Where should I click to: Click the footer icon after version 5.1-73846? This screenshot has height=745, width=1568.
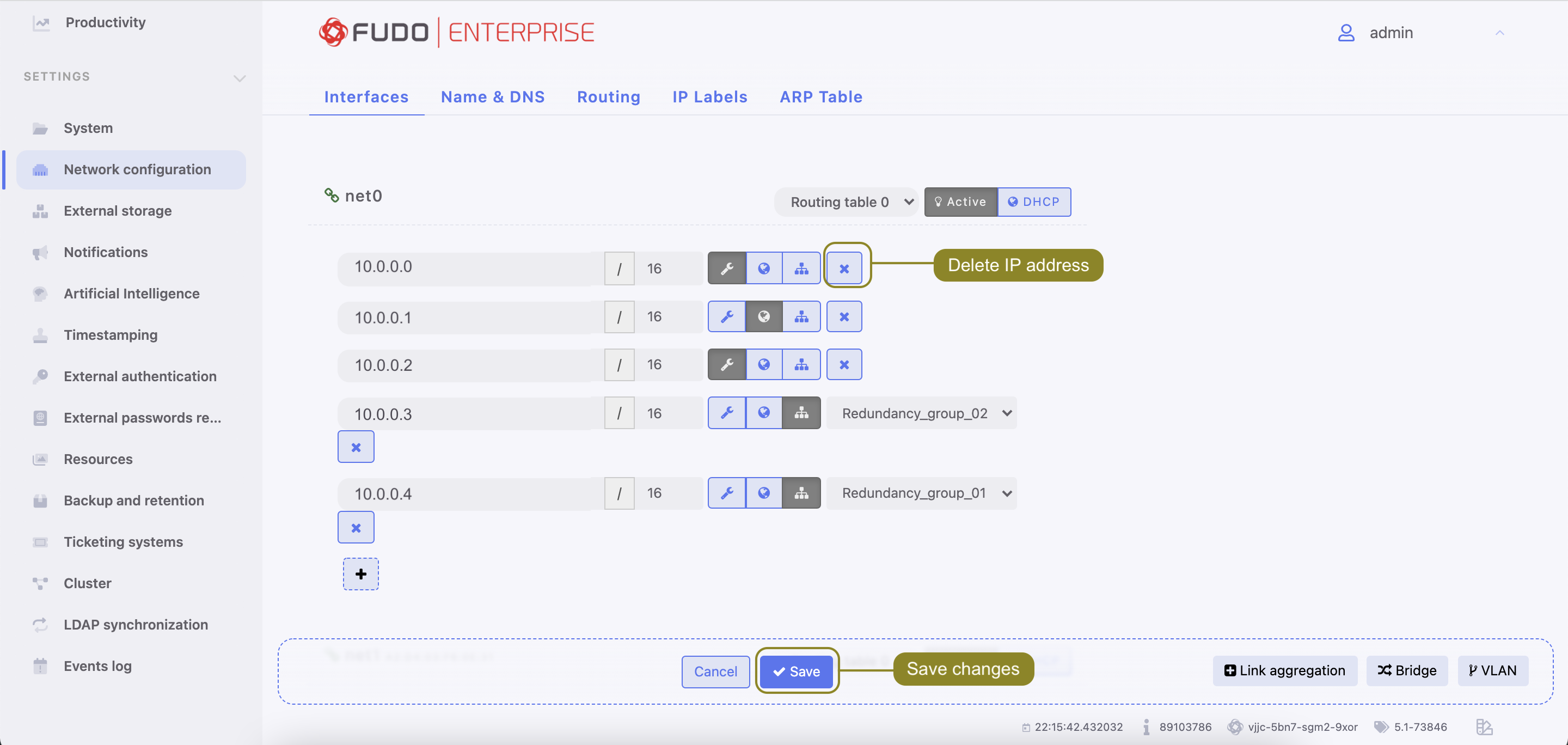point(1484,726)
